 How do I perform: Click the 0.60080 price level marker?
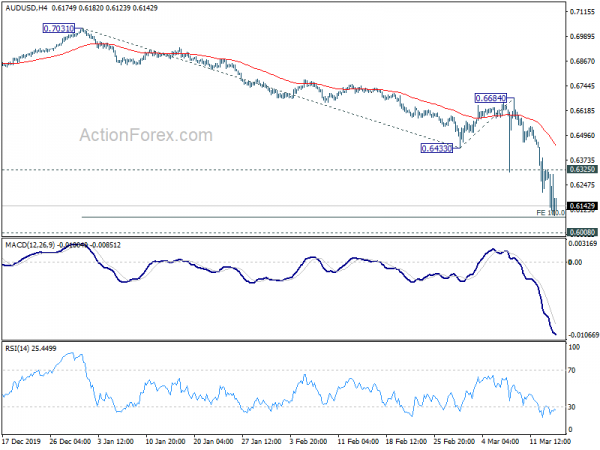tap(582, 232)
